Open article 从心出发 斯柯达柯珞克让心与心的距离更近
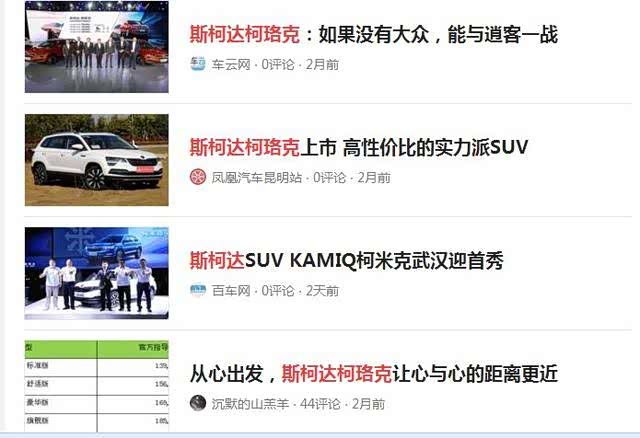The image size is (640, 438). pos(373,374)
